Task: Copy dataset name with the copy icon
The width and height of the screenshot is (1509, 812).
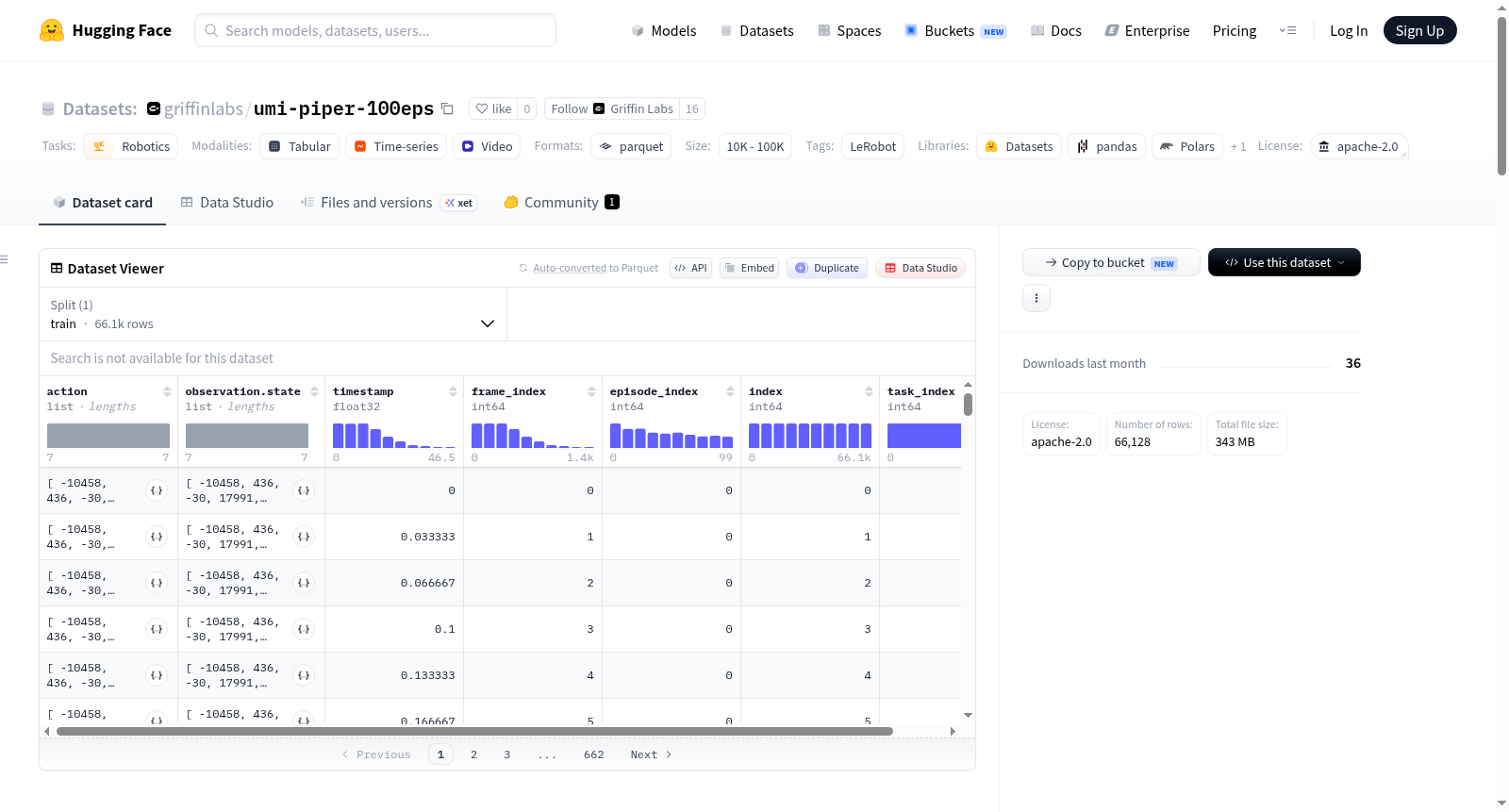Action: pyautogui.click(x=448, y=108)
